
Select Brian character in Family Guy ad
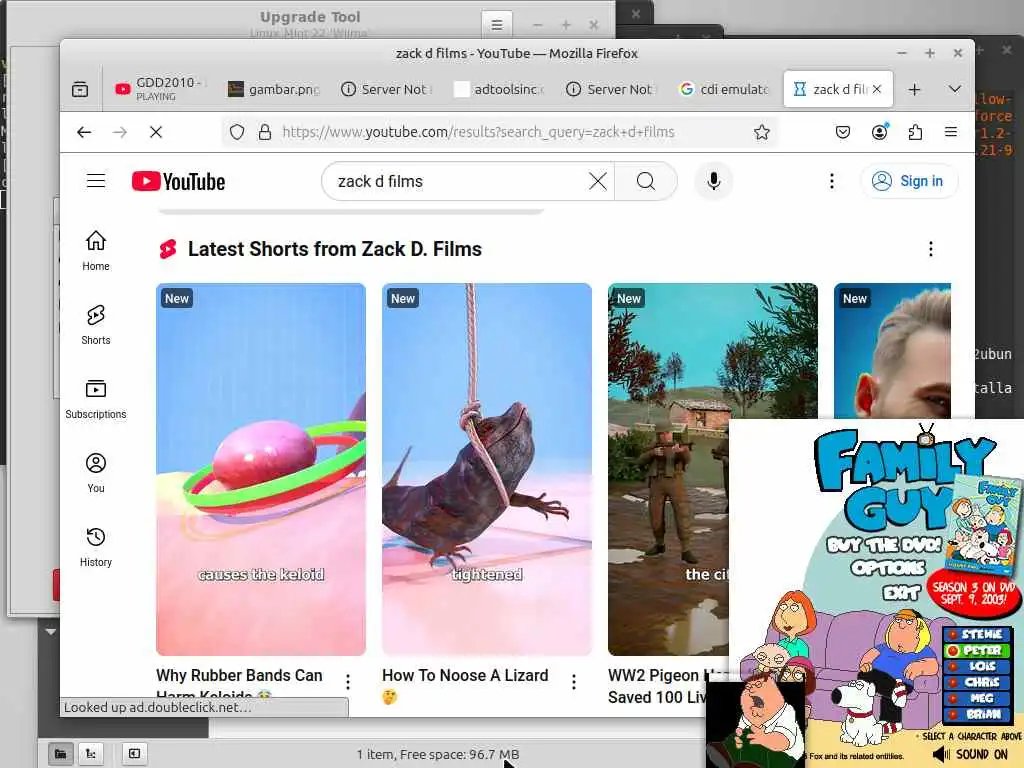(977, 714)
